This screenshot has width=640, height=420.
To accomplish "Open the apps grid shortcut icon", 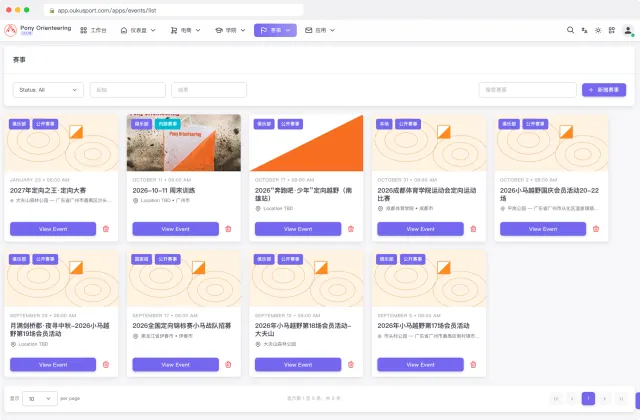I will pyautogui.click(x=611, y=30).
